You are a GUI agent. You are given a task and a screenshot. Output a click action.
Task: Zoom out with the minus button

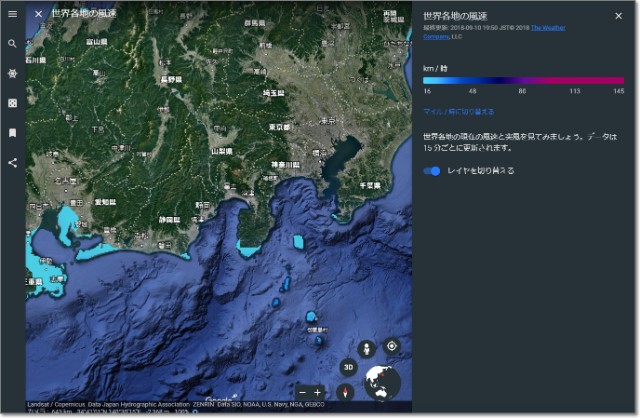pos(301,391)
